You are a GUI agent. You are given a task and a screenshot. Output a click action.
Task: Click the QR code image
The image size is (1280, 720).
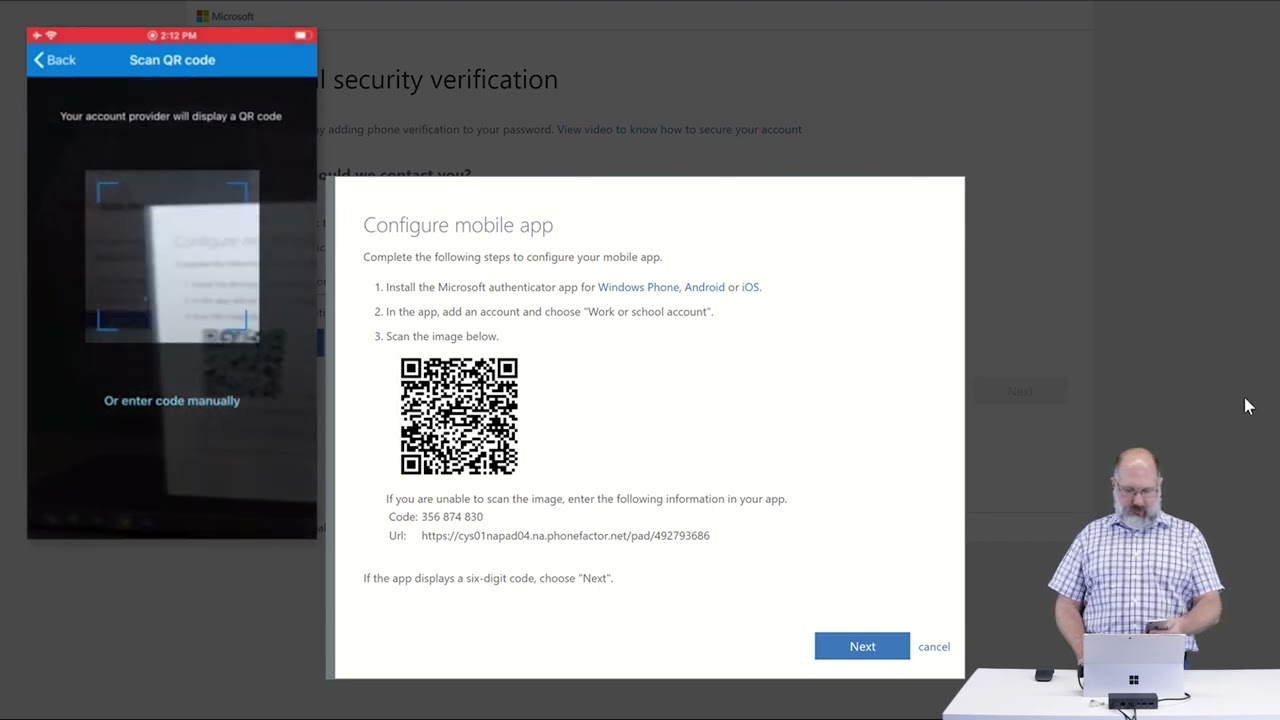(459, 416)
